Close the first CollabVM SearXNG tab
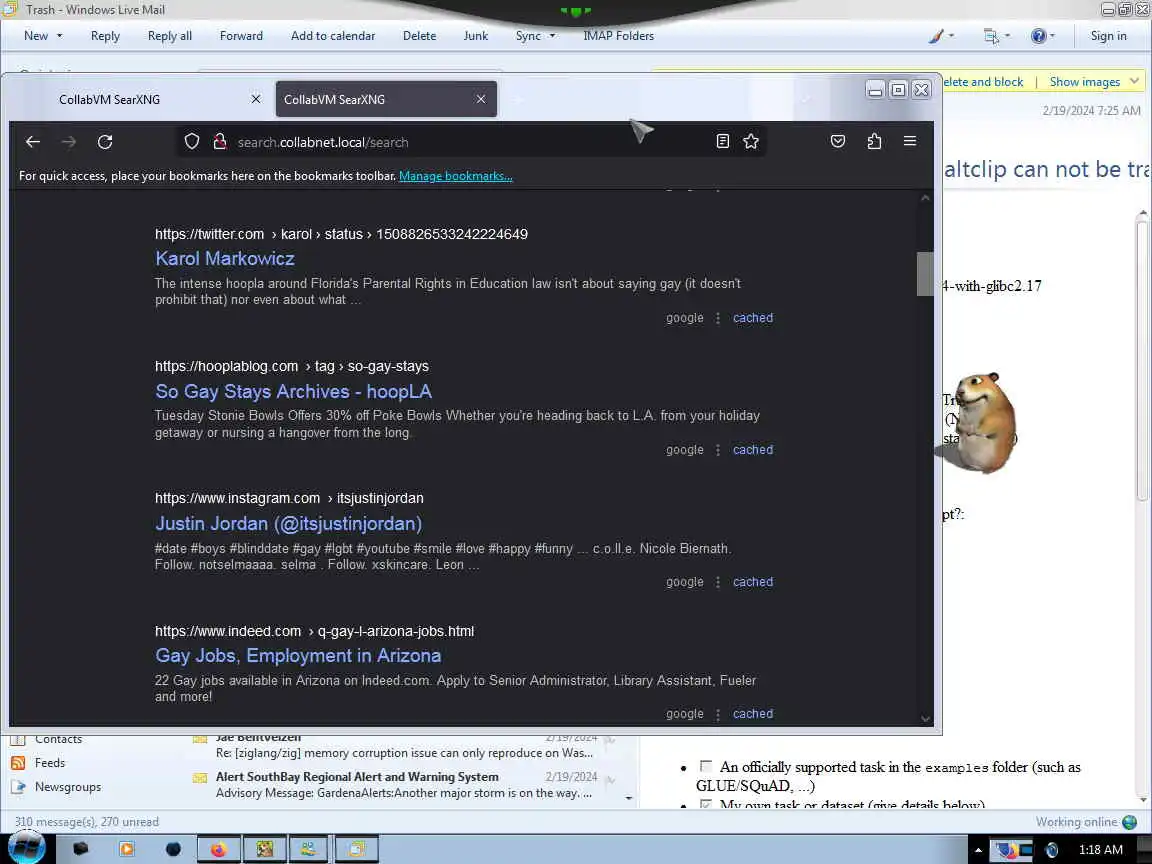1152x864 pixels. point(256,98)
